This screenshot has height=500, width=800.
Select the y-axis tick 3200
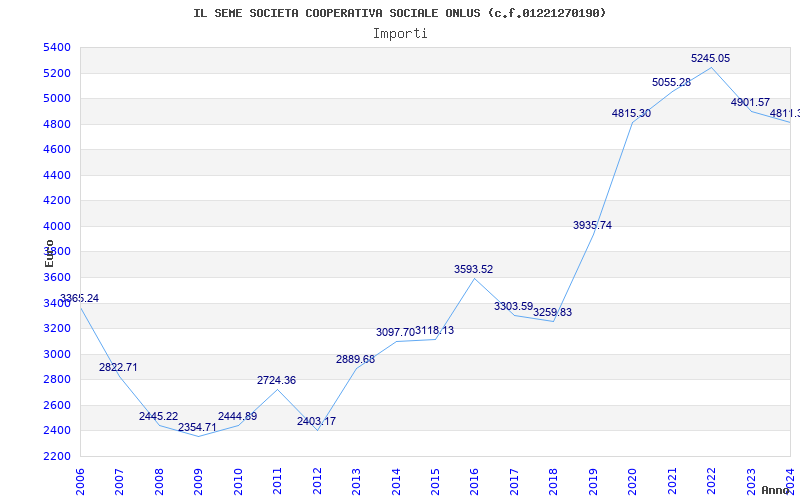point(57,328)
